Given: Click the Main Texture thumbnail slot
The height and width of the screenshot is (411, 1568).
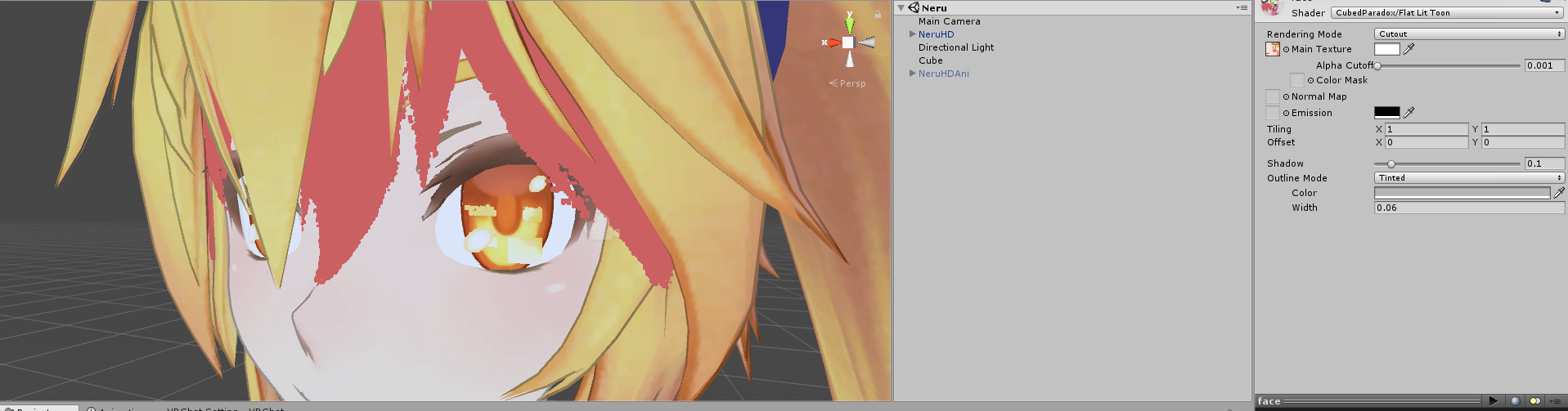Looking at the screenshot, I should pos(1273,49).
